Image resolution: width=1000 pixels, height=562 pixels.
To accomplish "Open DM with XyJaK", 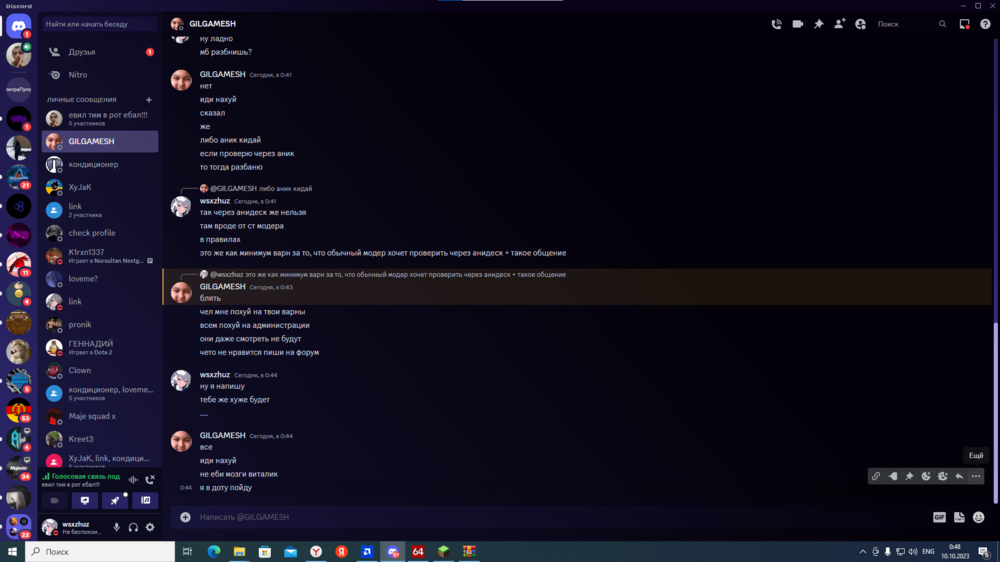I will tap(100, 187).
